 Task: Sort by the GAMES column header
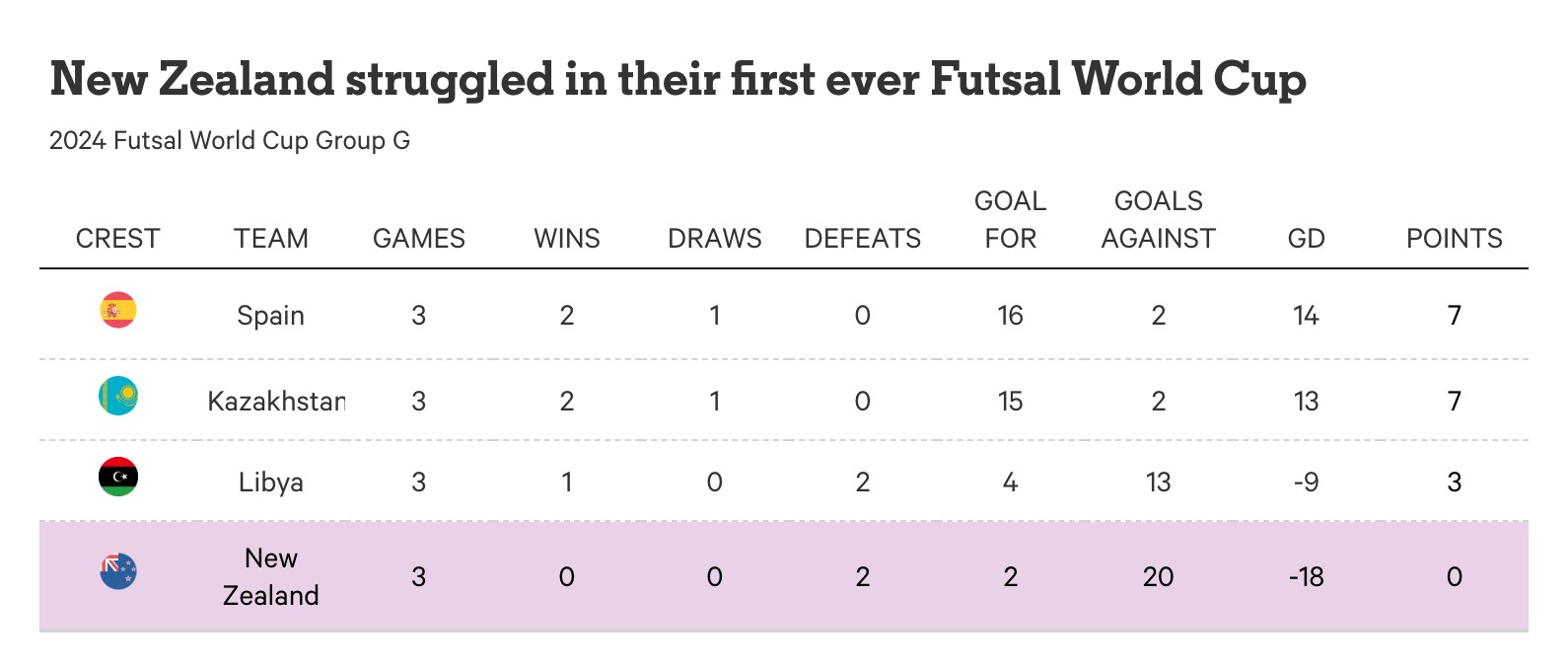click(x=419, y=239)
